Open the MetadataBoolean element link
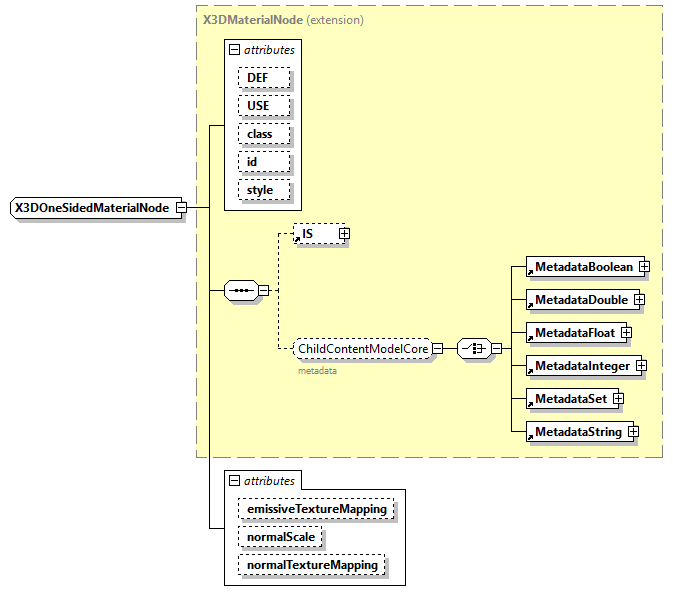The height and width of the screenshot is (605, 673). 584,266
